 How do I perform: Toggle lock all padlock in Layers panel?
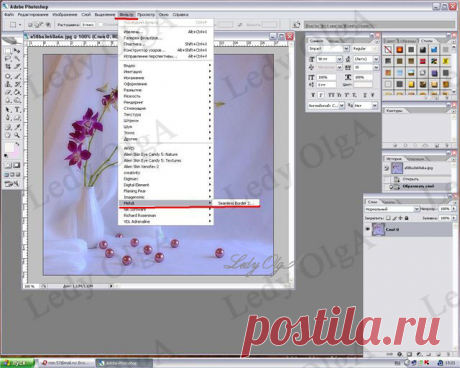click(407, 218)
